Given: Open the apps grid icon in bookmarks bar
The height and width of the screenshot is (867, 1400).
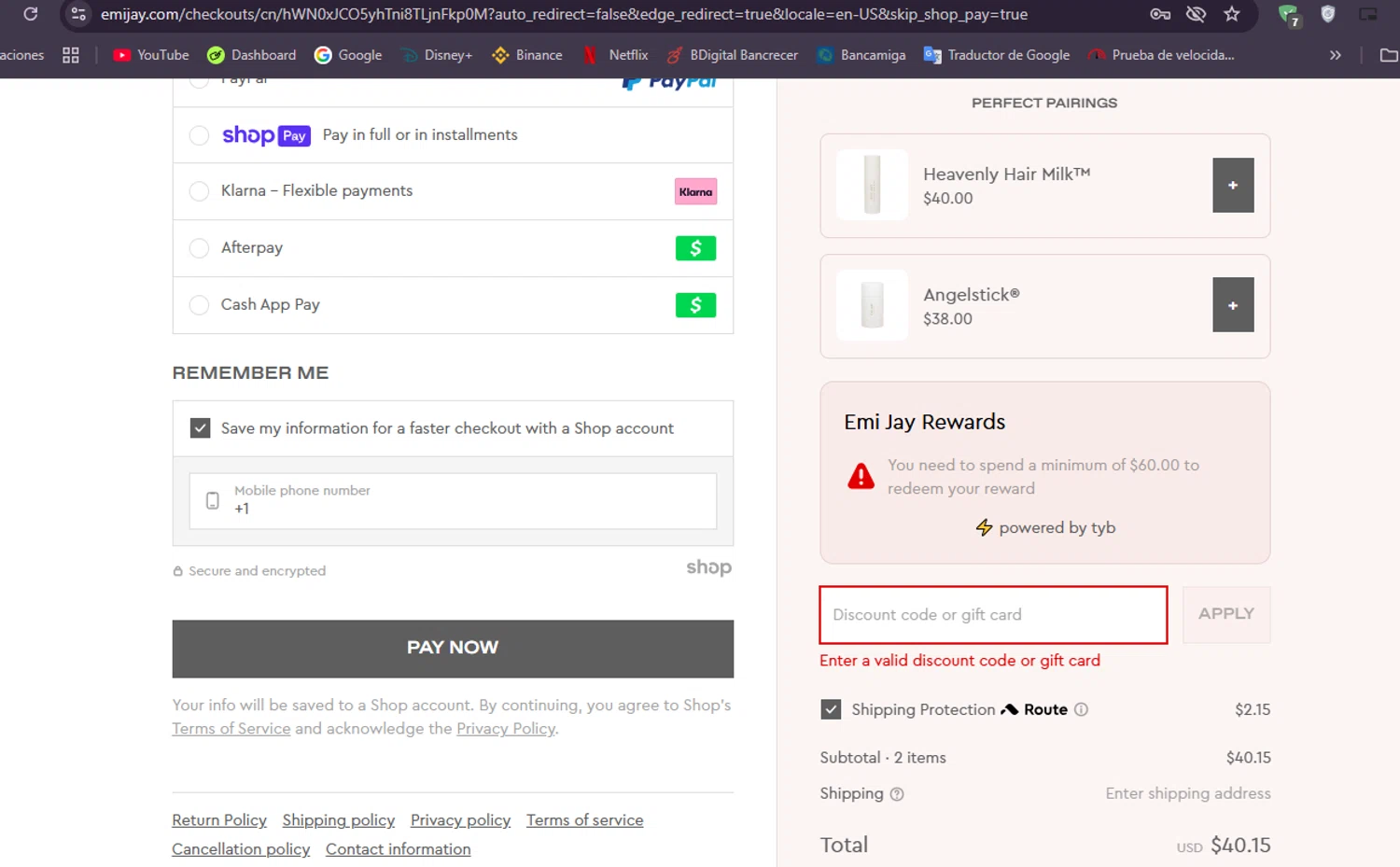Looking at the screenshot, I should (x=70, y=55).
